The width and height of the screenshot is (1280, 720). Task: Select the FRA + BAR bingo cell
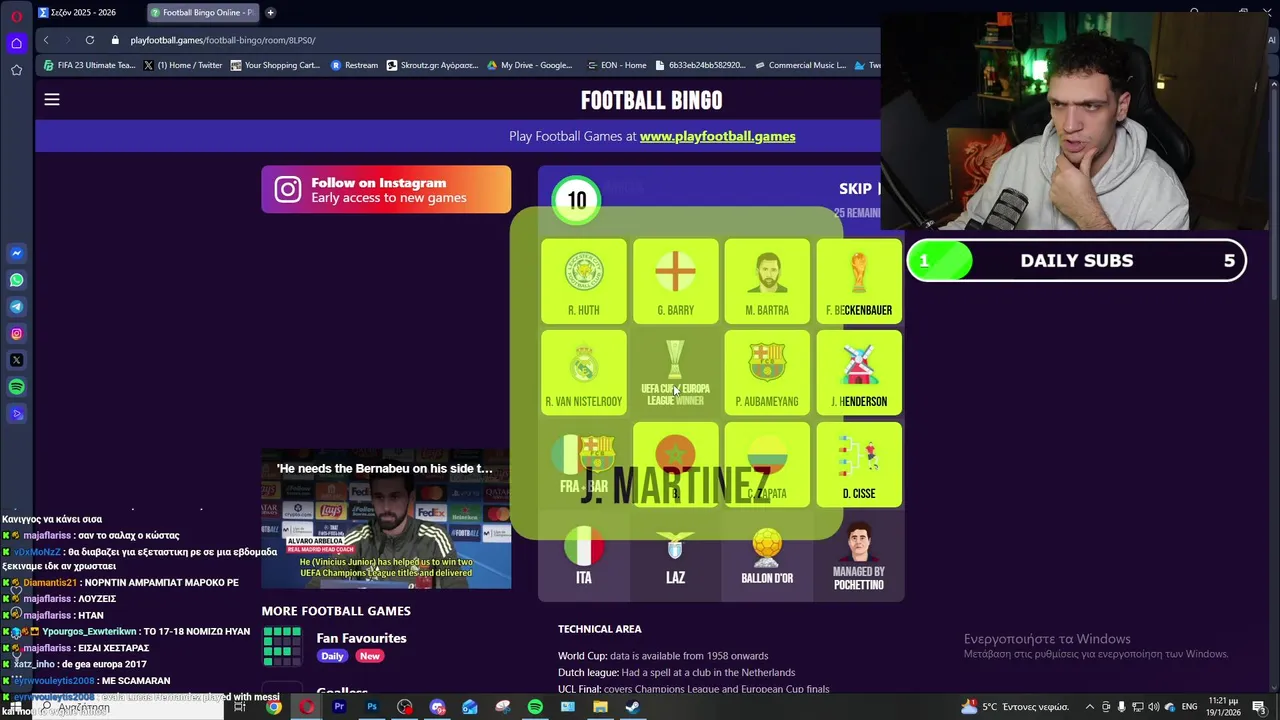[x=584, y=465]
